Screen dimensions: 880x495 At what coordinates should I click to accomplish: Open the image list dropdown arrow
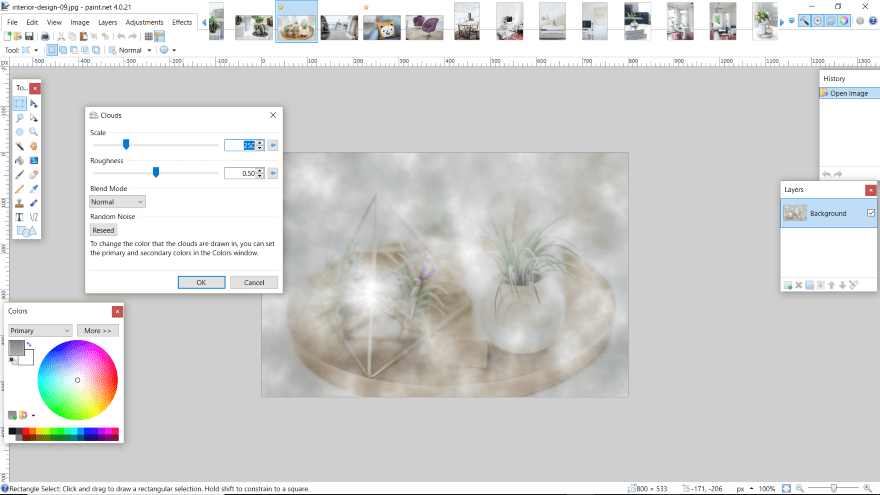[x=791, y=21]
